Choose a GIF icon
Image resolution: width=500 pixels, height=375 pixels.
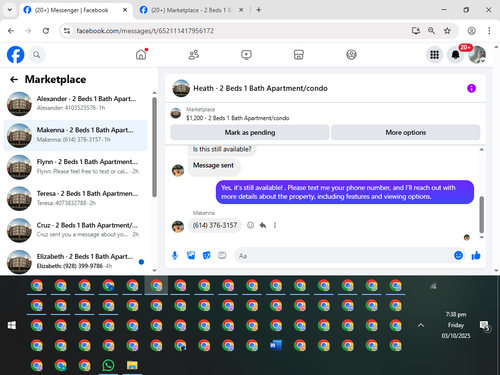(x=222, y=256)
